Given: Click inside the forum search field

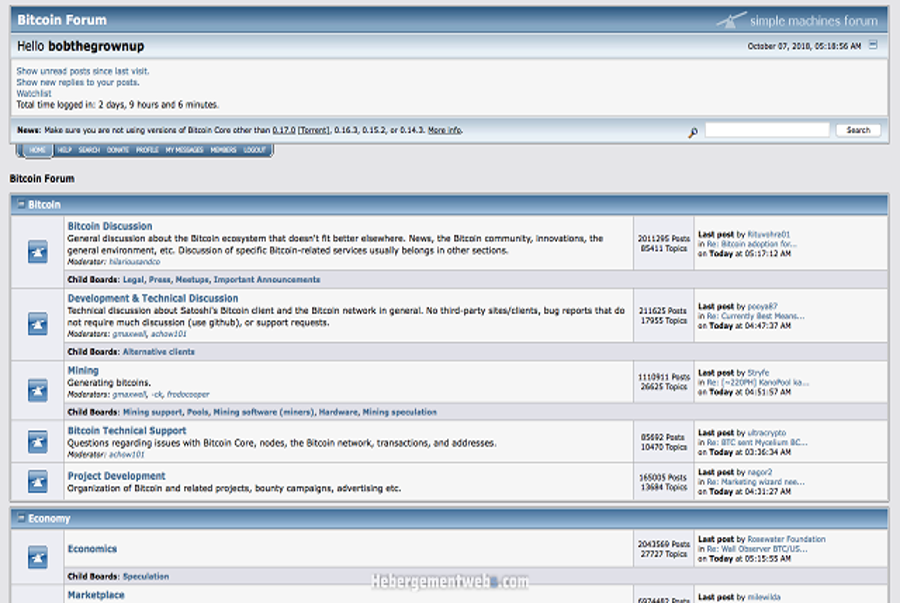Looking at the screenshot, I should [x=767, y=130].
